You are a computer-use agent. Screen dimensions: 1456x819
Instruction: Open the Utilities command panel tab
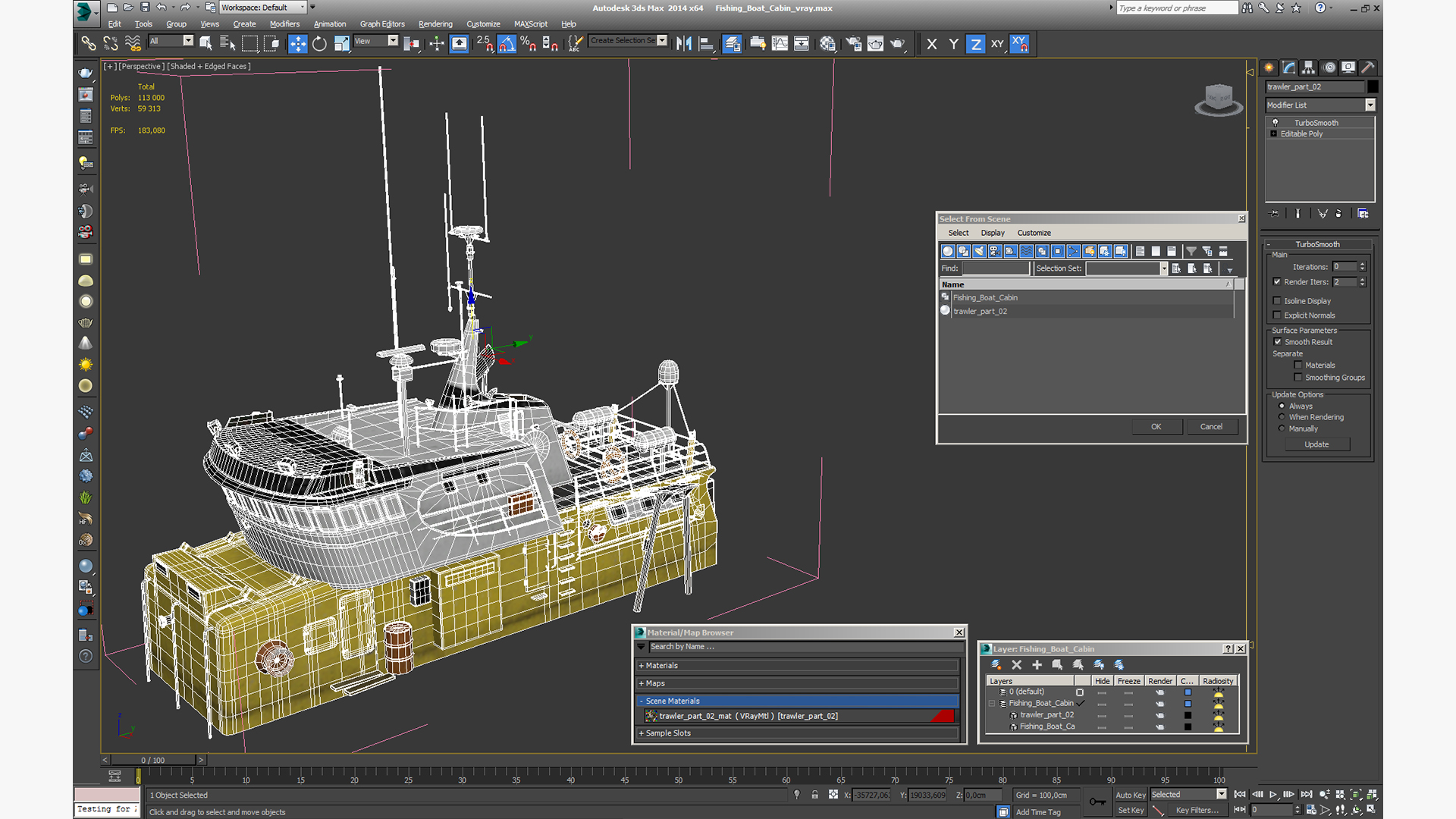point(1367,67)
